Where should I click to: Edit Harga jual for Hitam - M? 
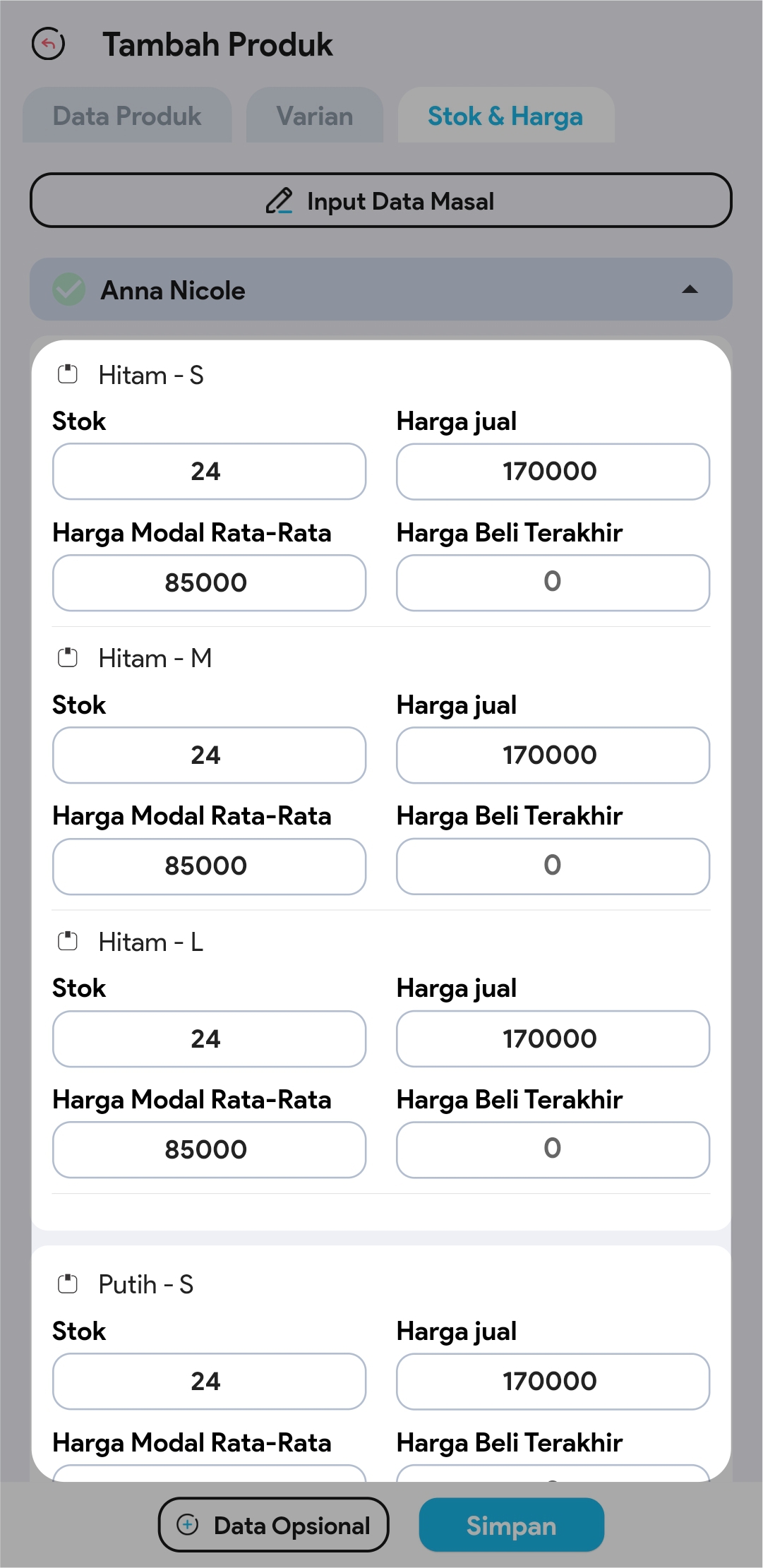(x=553, y=755)
